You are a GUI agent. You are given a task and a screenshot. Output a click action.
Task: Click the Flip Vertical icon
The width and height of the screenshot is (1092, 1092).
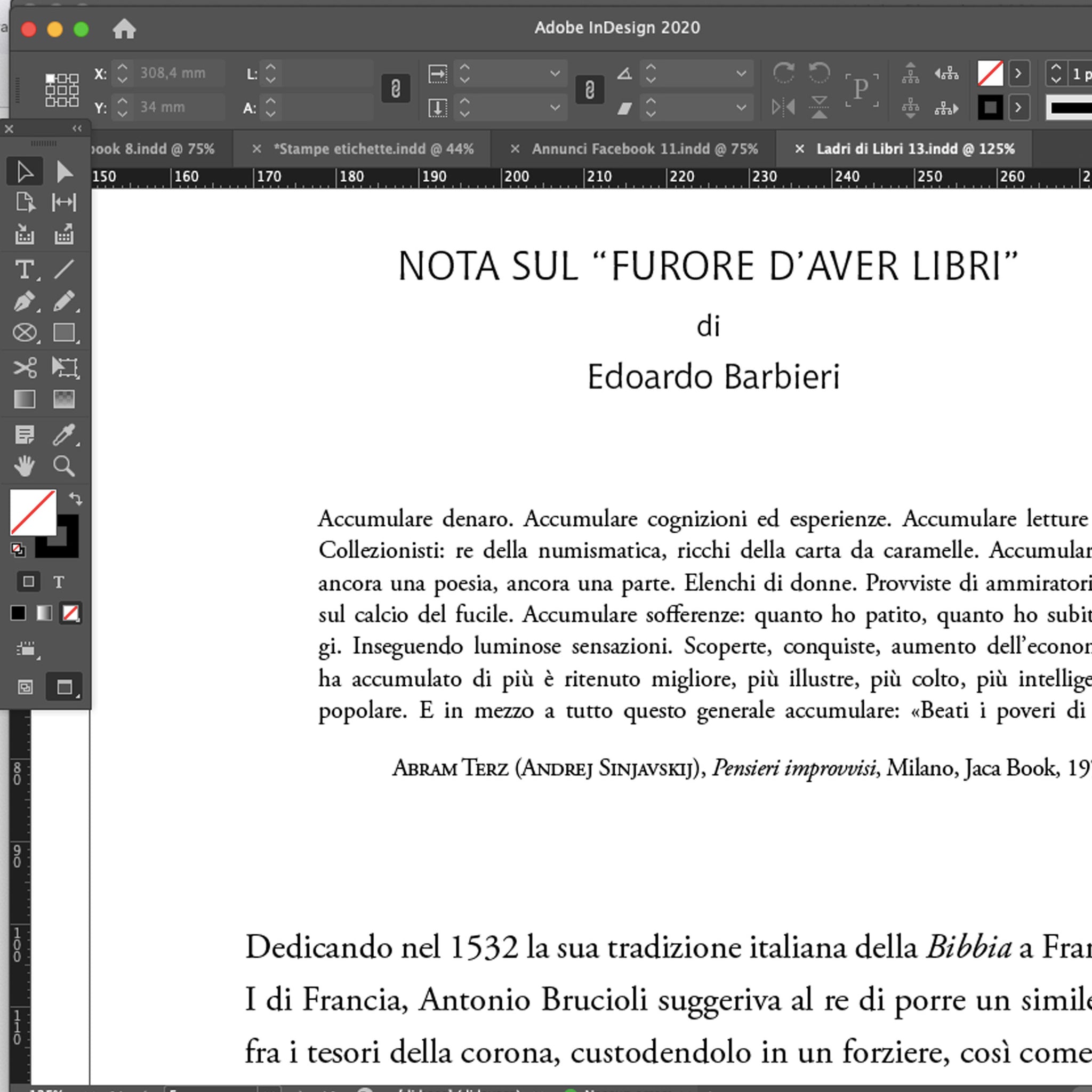tap(819, 107)
